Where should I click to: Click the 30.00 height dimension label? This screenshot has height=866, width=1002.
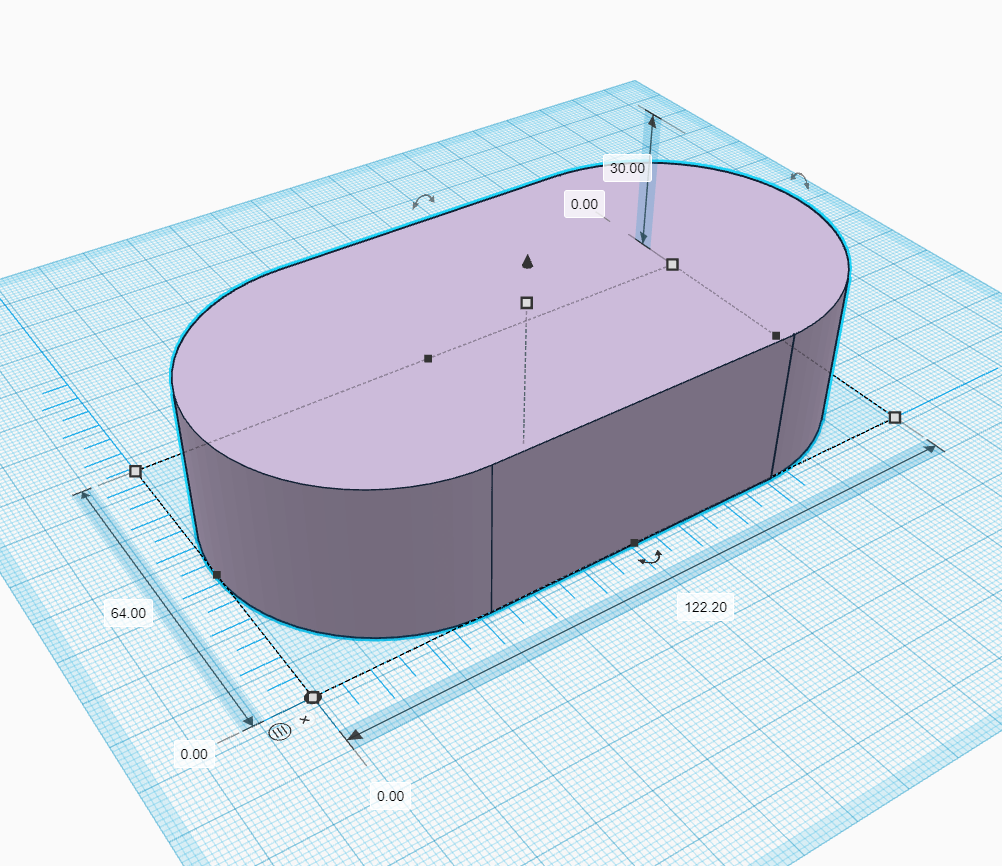pyautogui.click(x=625, y=169)
